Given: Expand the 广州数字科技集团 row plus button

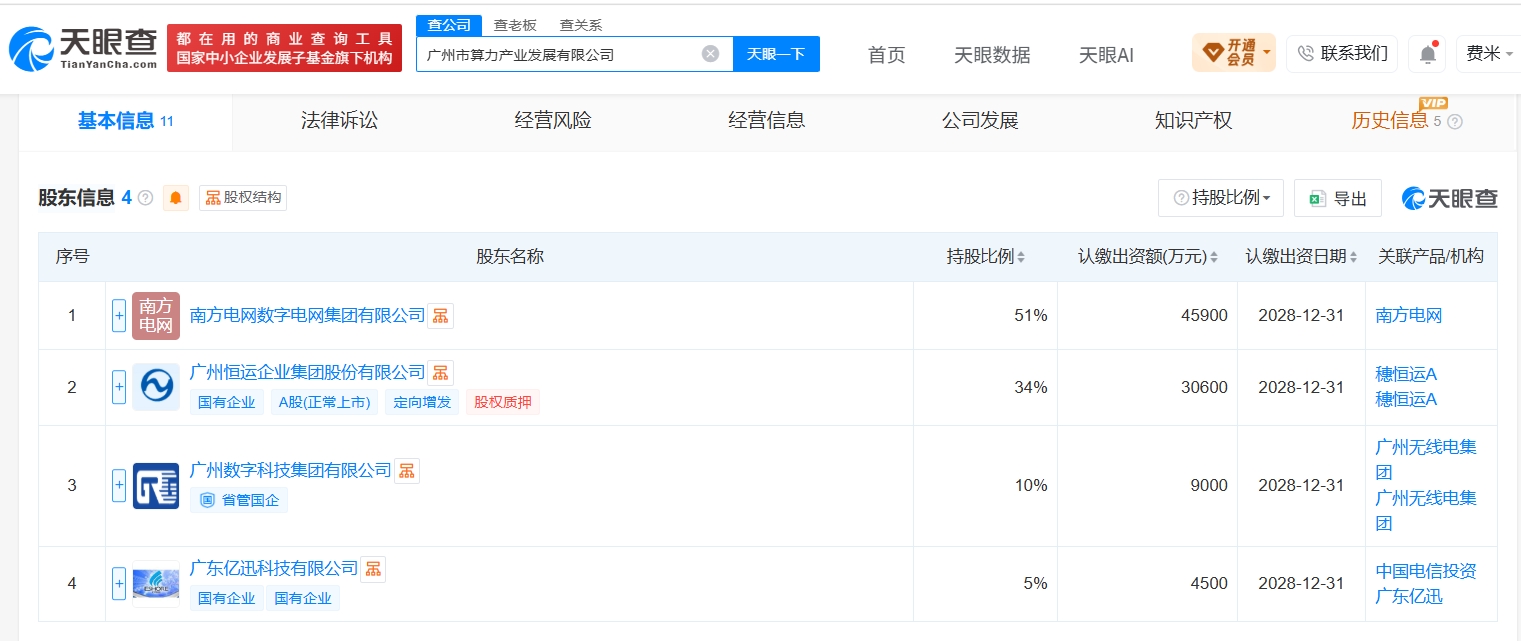Looking at the screenshot, I should 119,486.
